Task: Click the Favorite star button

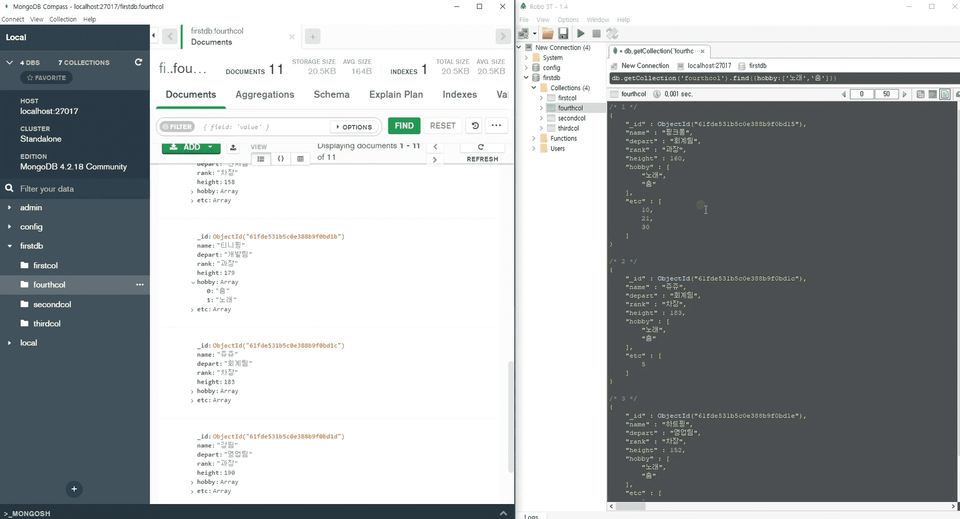Action: coord(47,78)
